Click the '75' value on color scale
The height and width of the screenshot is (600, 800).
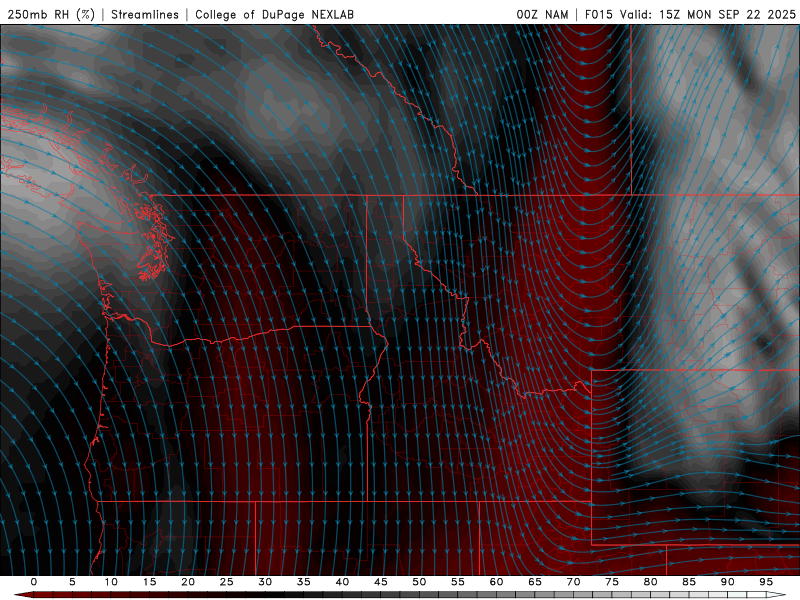pyautogui.click(x=612, y=582)
